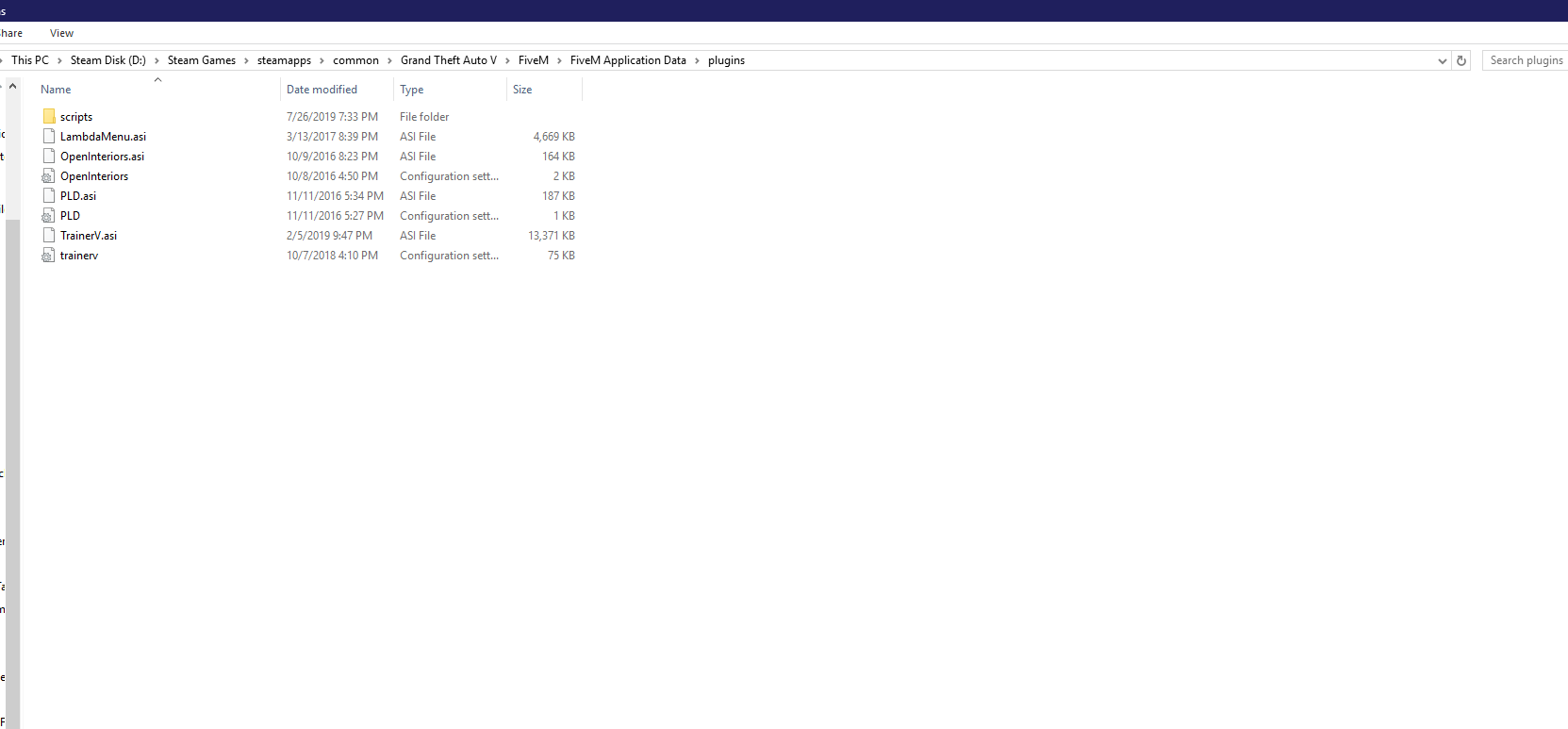1568x729 pixels.
Task: Select the TrainerV.asi file icon
Action: click(49, 236)
